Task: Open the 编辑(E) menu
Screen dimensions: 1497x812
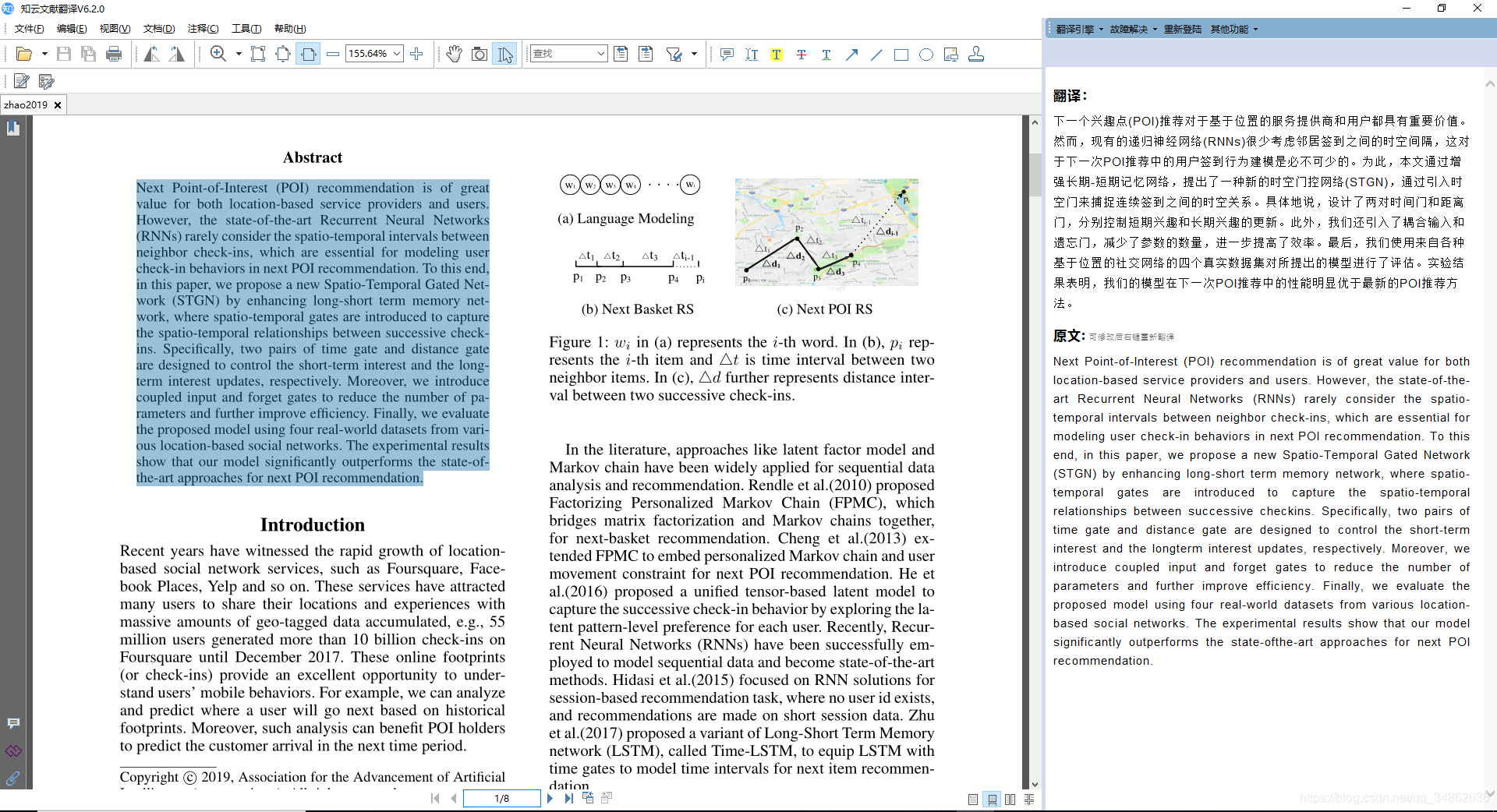Action: pyautogui.click(x=72, y=29)
